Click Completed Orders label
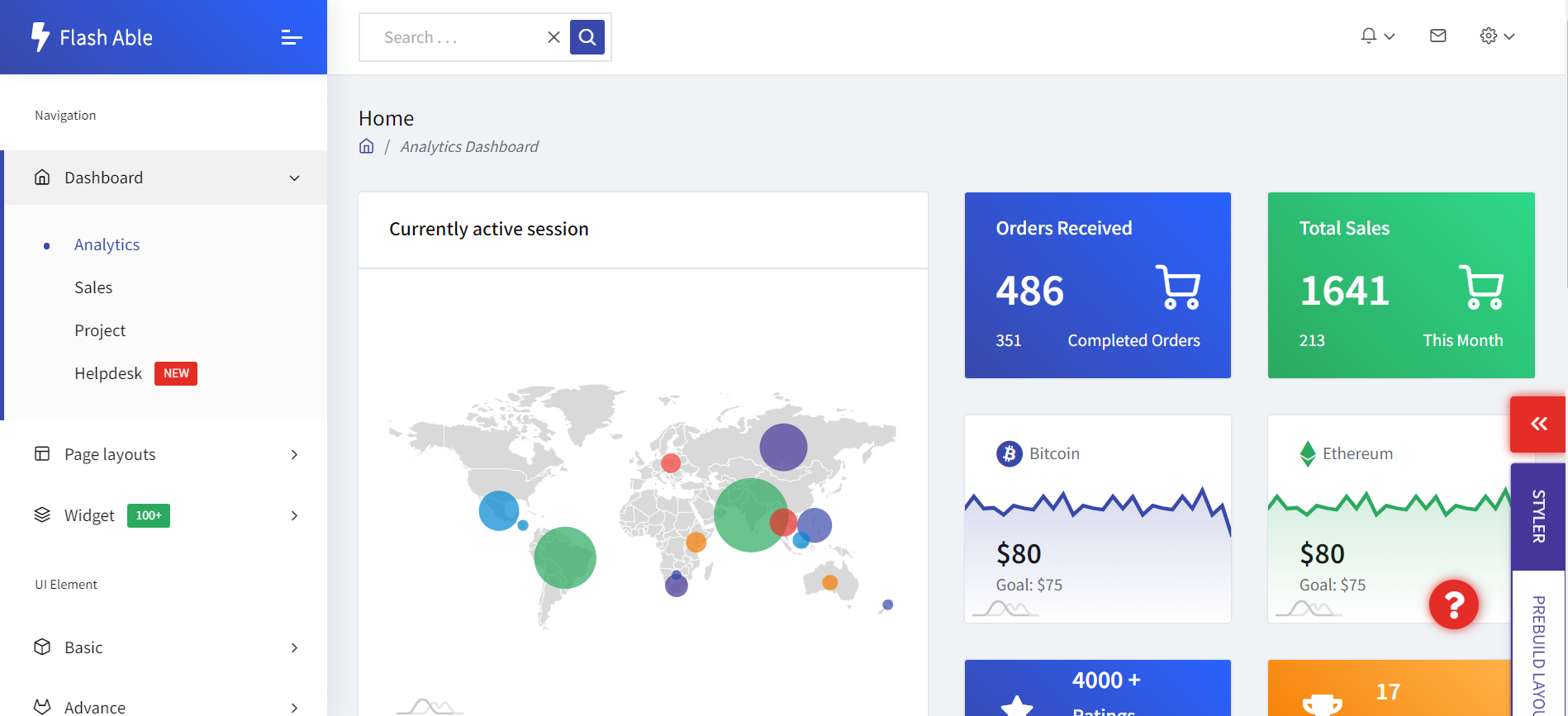 [x=1133, y=340]
